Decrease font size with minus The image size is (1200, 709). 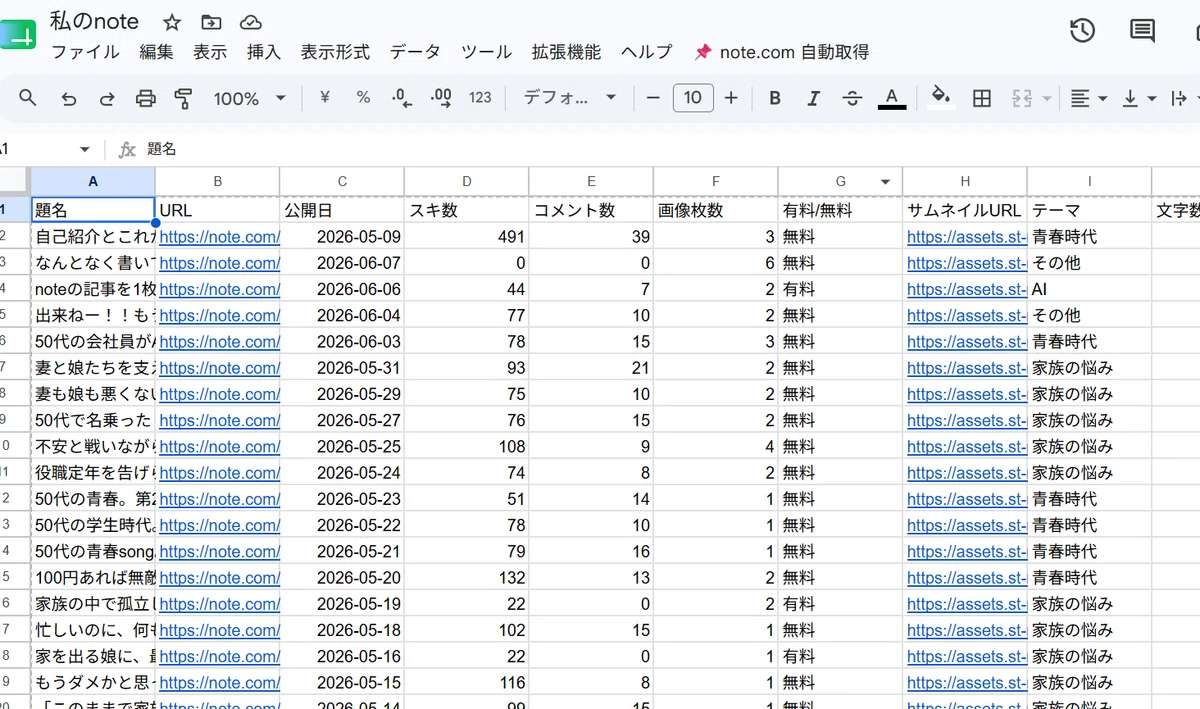click(653, 98)
